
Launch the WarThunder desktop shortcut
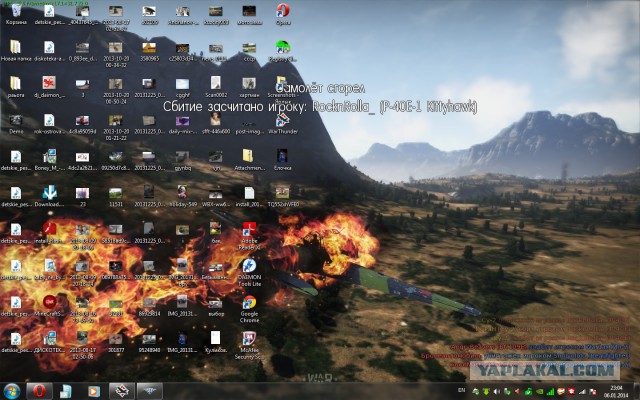282,123
